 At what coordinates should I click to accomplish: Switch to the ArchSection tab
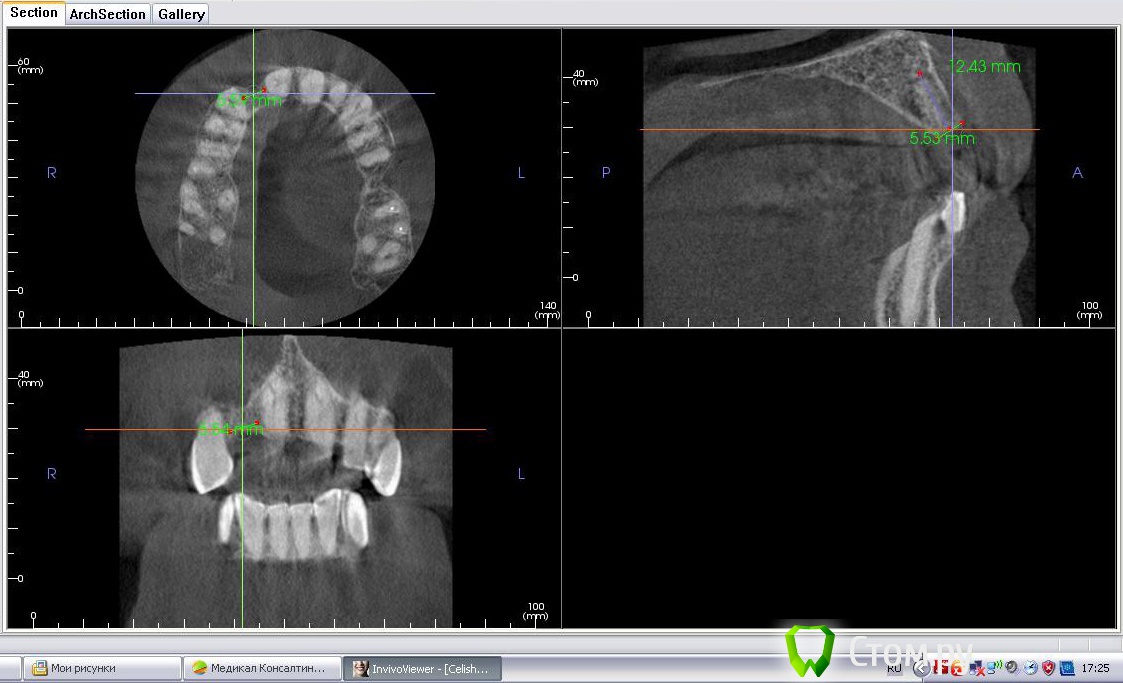point(108,14)
